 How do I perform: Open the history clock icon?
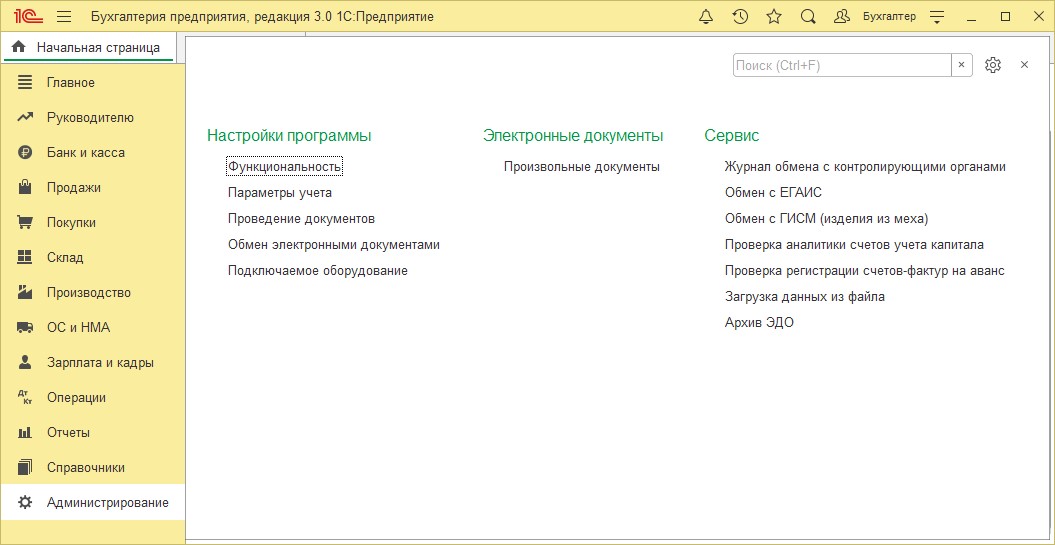[740, 17]
